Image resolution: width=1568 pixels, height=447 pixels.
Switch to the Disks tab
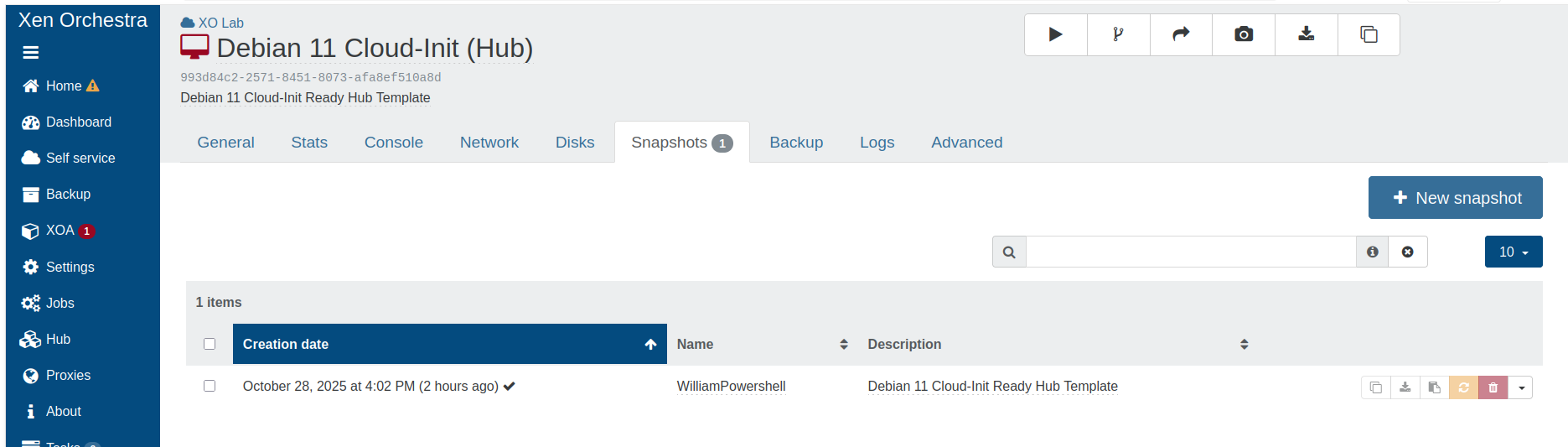575,143
